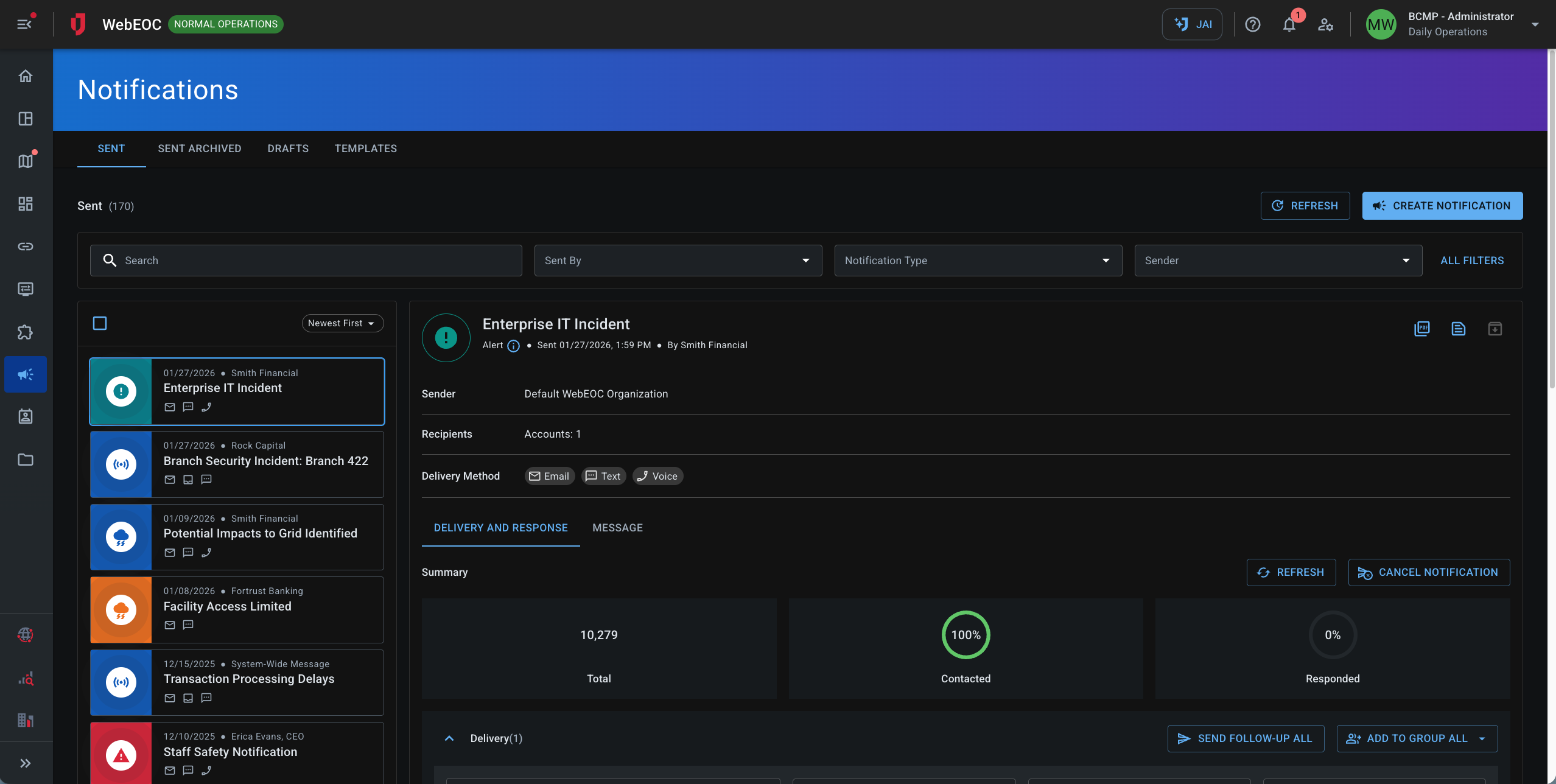The height and width of the screenshot is (784, 1556).
Task: Select Enterprise IT Incident notification
Action: tap(237, 391)
